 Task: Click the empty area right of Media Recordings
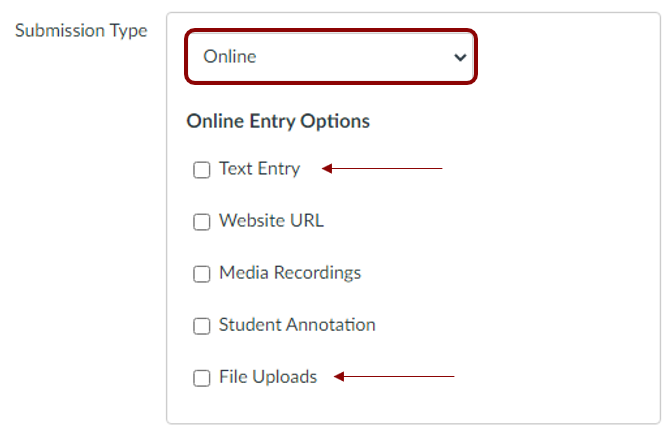(500, 273)
